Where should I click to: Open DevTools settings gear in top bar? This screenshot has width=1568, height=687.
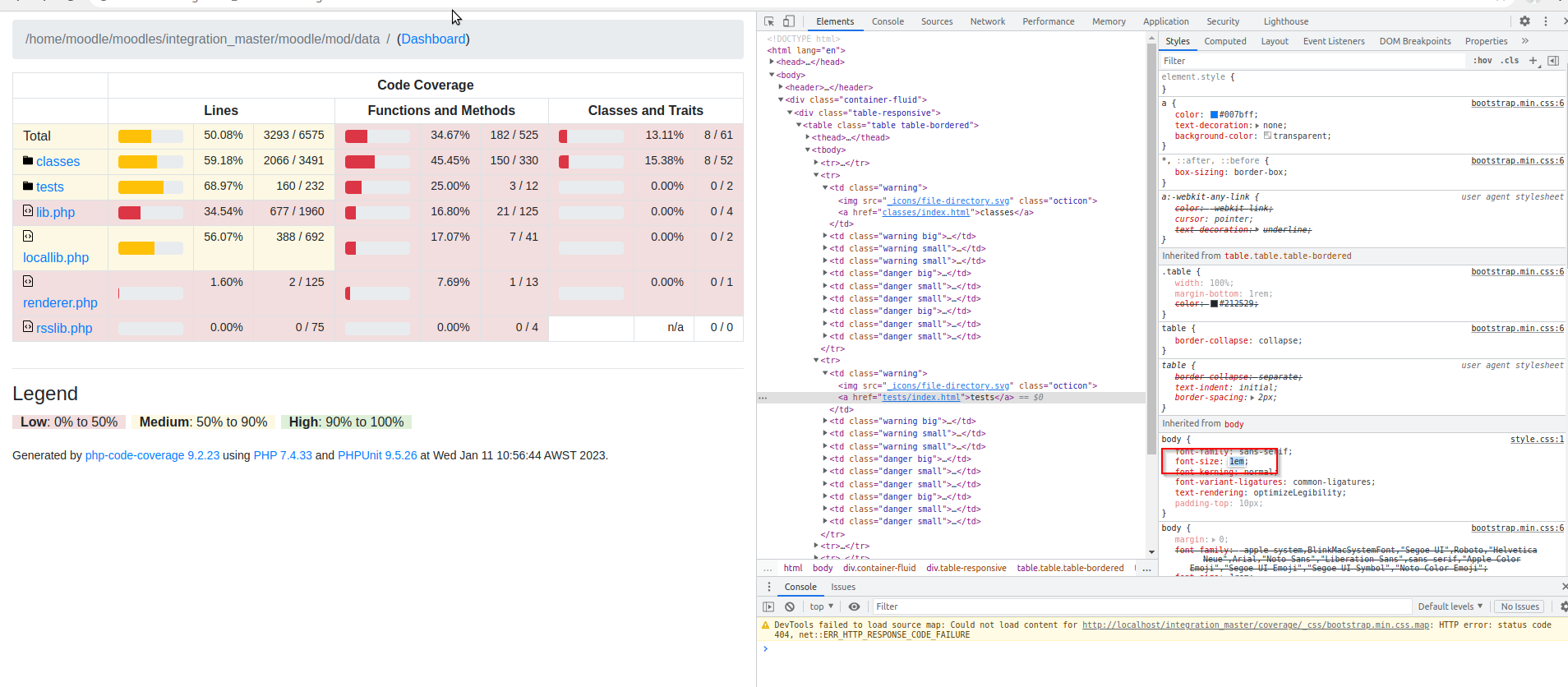tap(1524, 21)
